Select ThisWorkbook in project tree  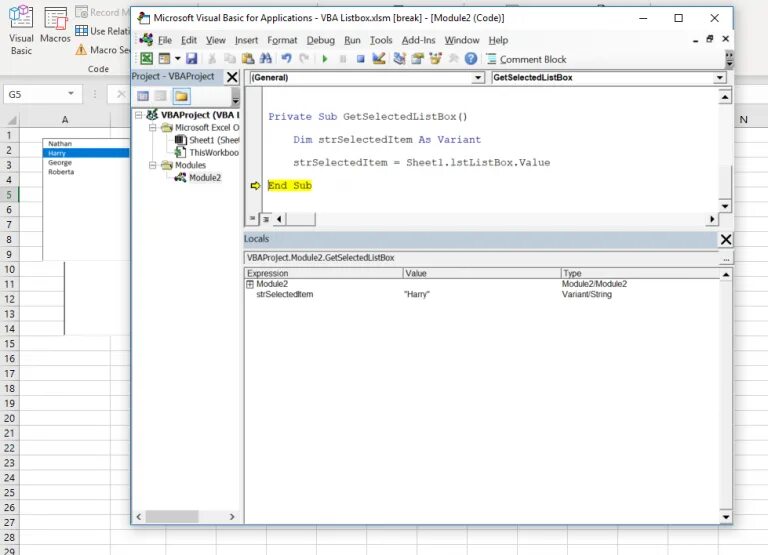[x=208, y=152]
